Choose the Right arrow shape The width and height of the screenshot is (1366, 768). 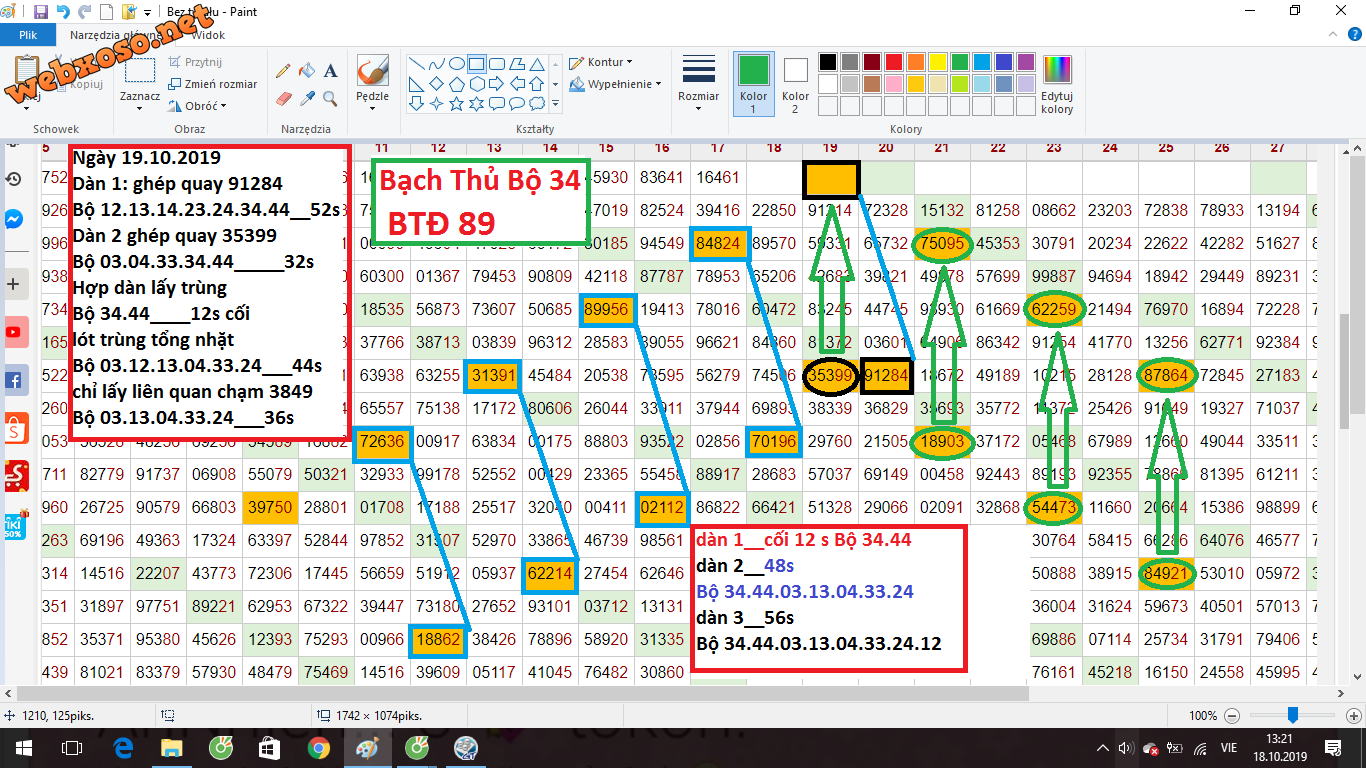(497, 83)
